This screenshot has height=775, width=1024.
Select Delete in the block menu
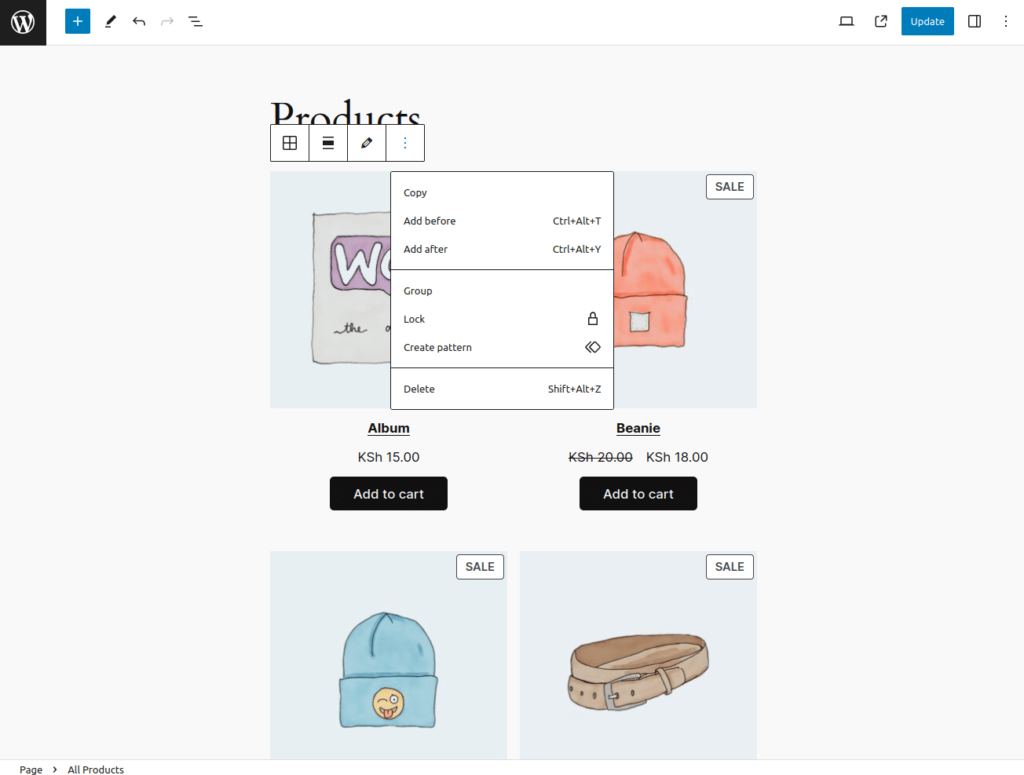(x=502, y=388)
